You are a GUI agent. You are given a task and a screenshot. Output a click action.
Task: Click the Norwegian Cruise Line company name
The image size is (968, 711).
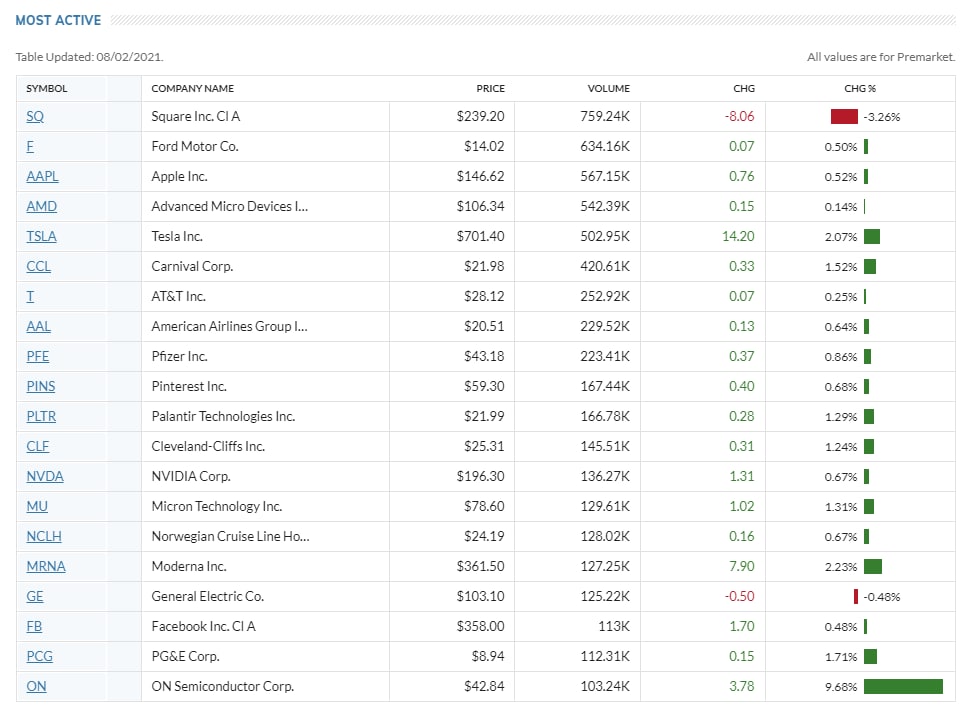point(231,536)
